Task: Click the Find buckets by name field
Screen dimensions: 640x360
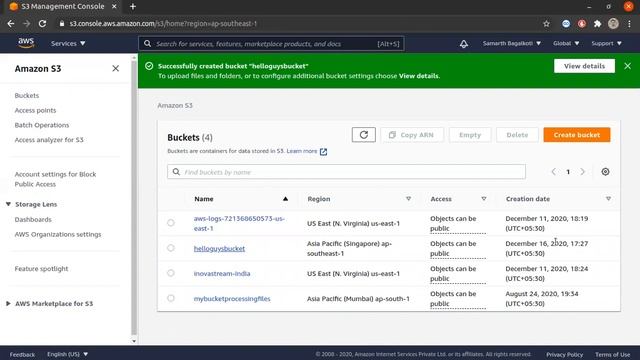Action: tap(346, 172)
